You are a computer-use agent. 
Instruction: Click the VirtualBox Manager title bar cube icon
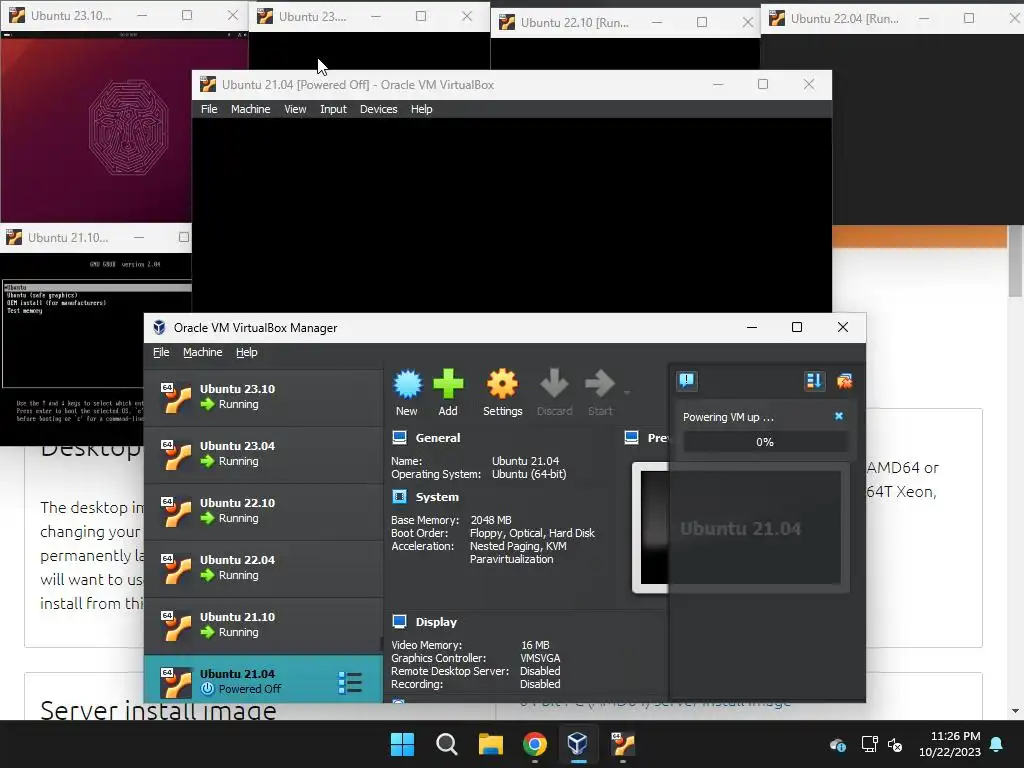pyautogui.click(x=159, y=328)
